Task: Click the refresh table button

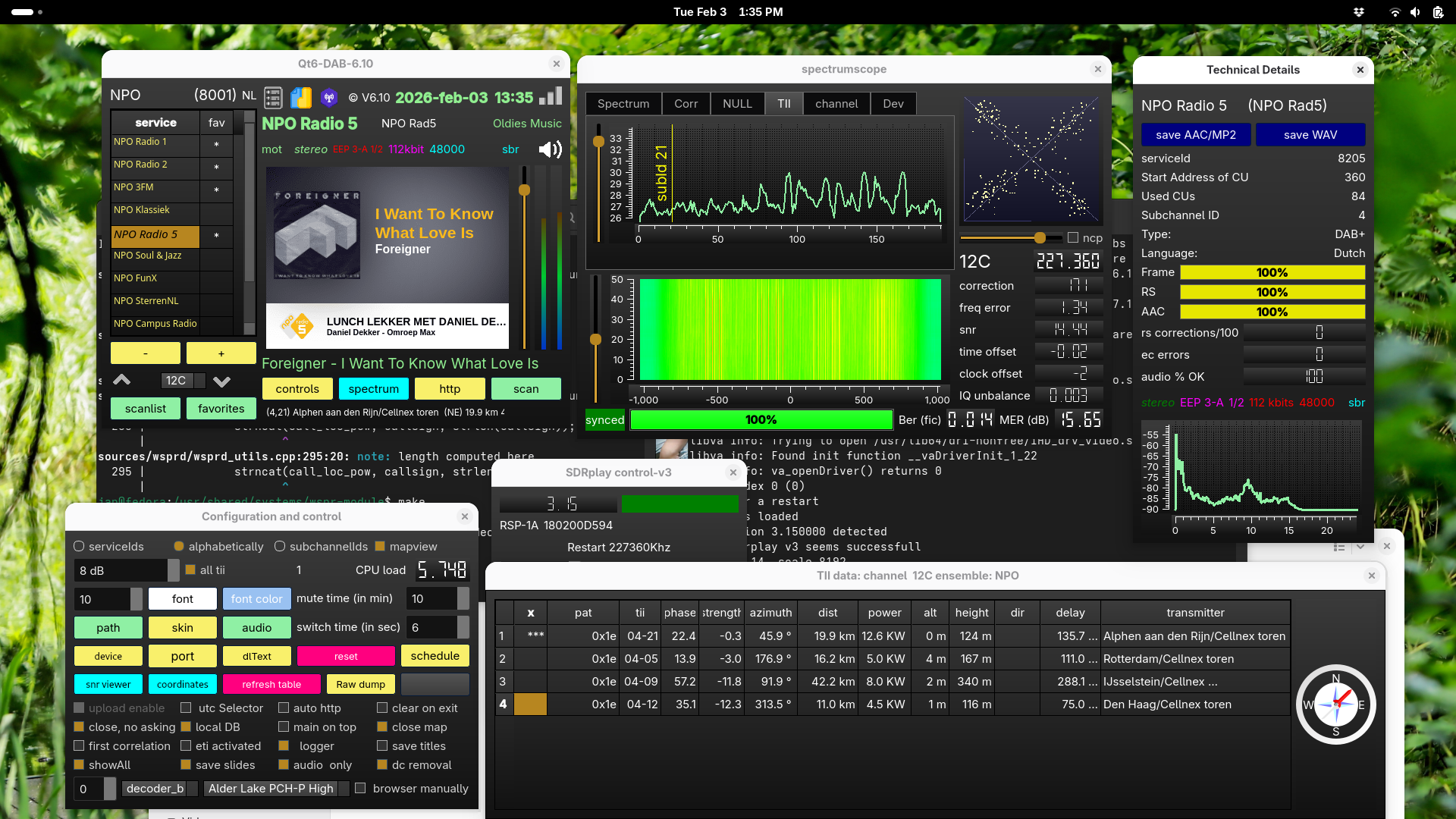Action: (x=271, y=684)
